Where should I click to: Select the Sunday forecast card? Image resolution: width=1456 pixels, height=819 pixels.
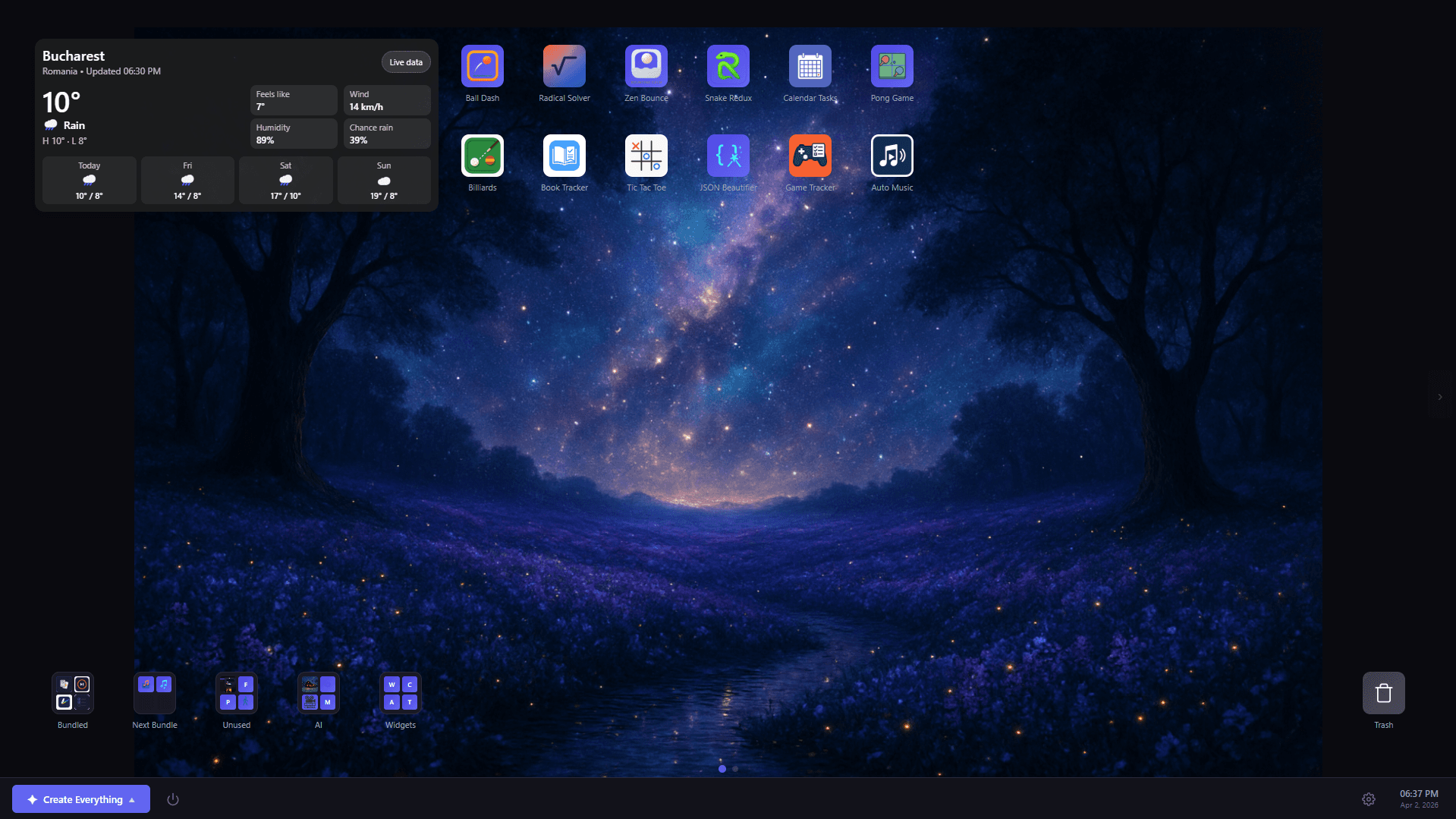(384, 180)
